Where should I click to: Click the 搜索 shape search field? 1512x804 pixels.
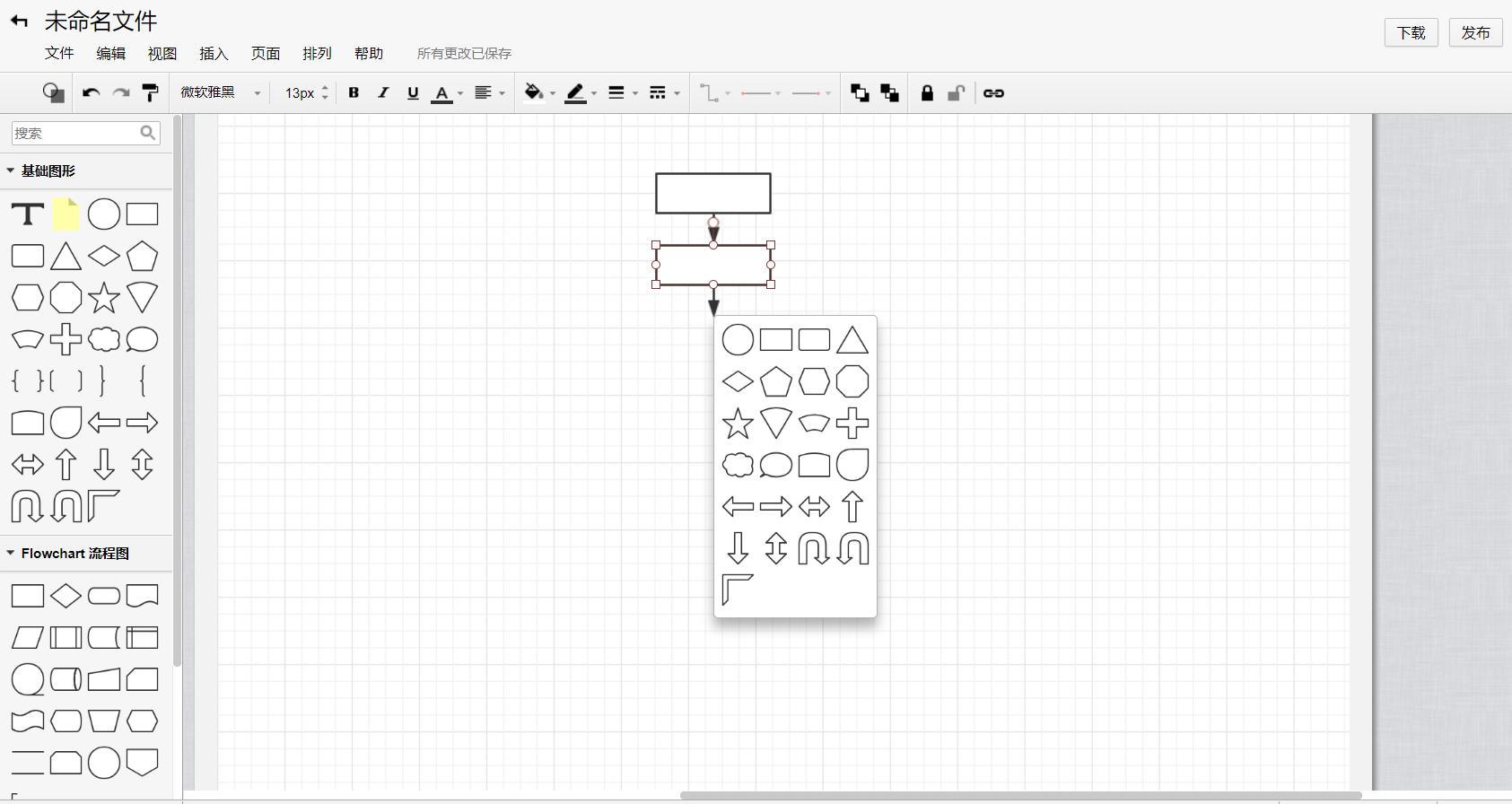click(x=75, y=133)
